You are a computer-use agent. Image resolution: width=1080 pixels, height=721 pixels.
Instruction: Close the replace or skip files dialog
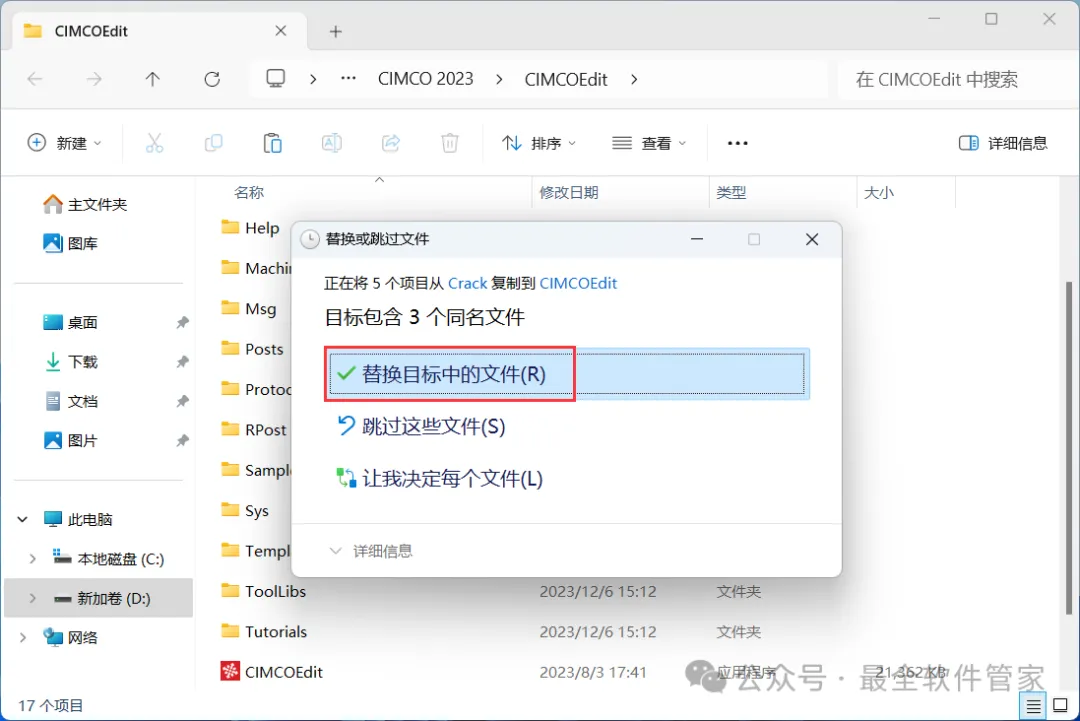[812, 239]
